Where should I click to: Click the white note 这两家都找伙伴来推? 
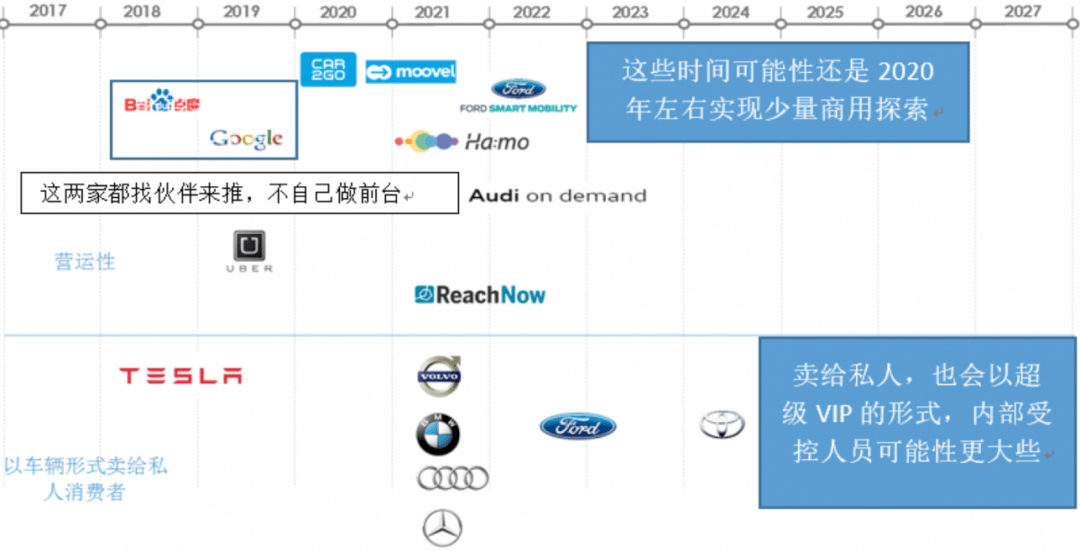click(x=240, y=194)
